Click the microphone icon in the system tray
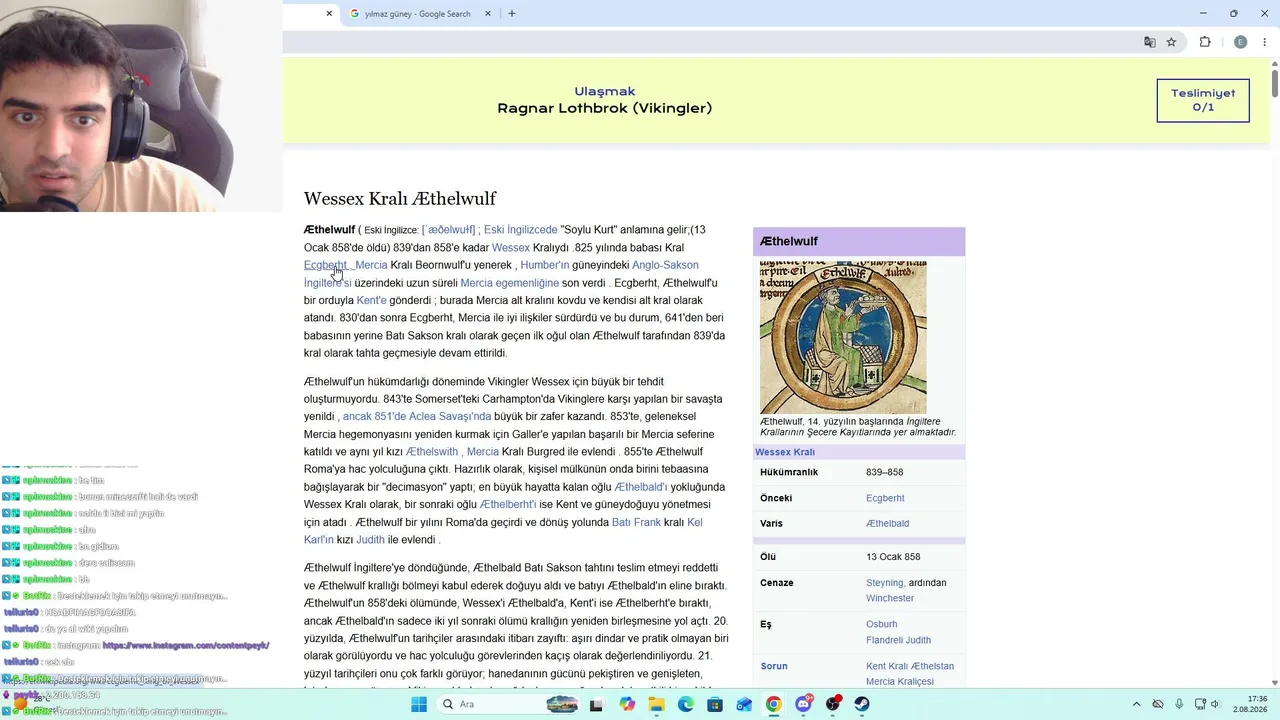The width and height of the screenshot is (1280, 720). coord(1179,704)
